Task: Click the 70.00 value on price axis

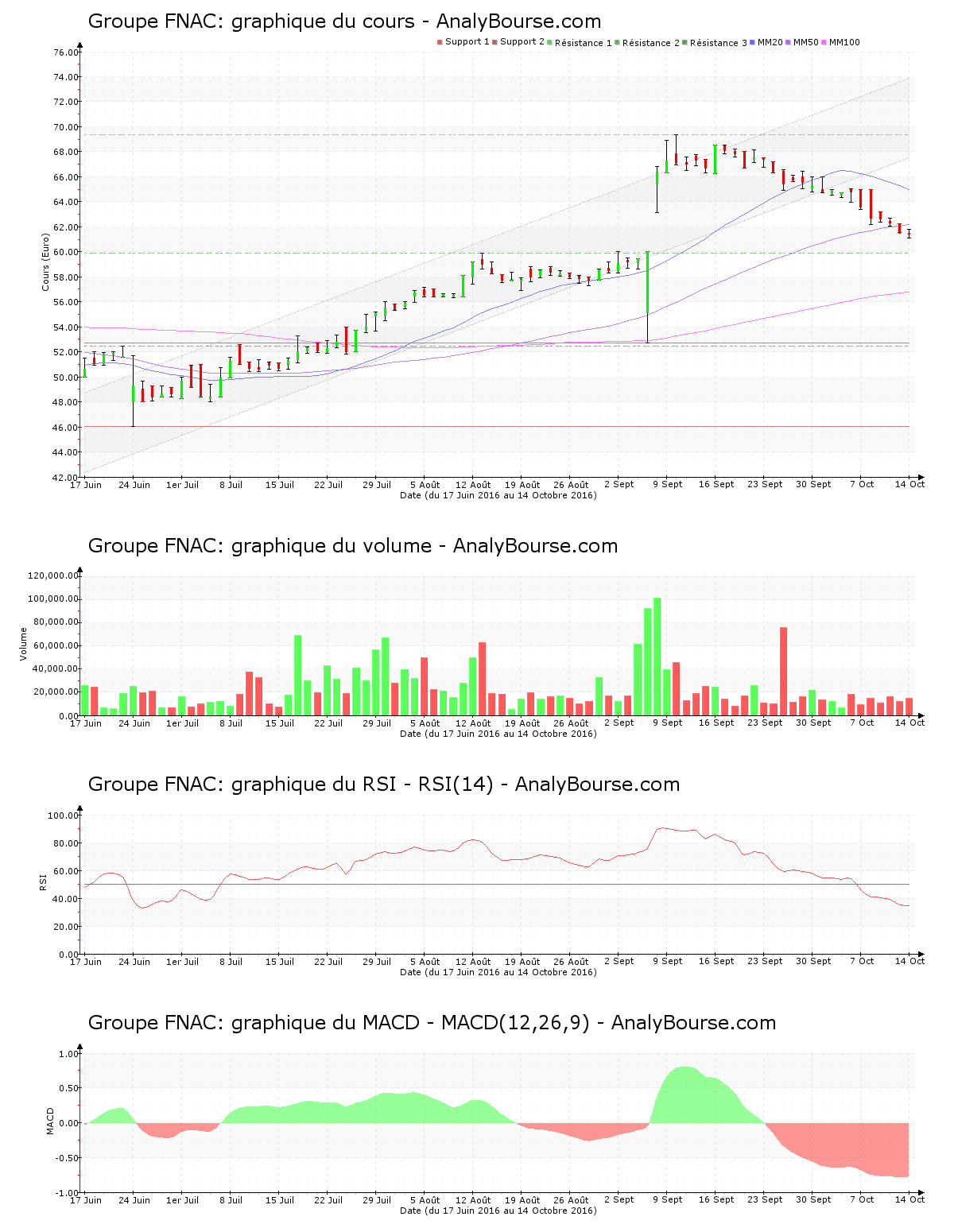Action: coord(66,127)
